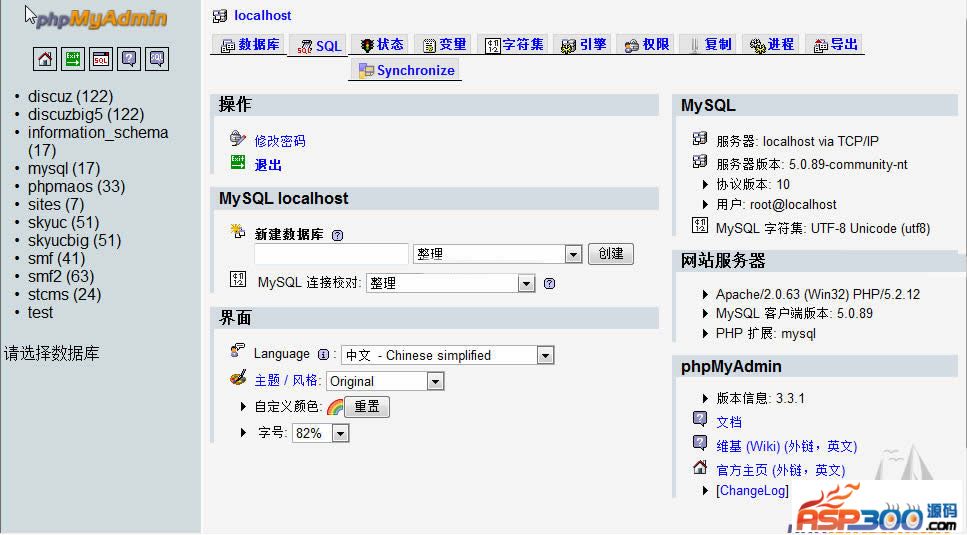The width and height of the screenshot is (967, 535).
Task: Open the 维基 (Wiki) link
Action: pyautogui.click(x=786, y=446)
